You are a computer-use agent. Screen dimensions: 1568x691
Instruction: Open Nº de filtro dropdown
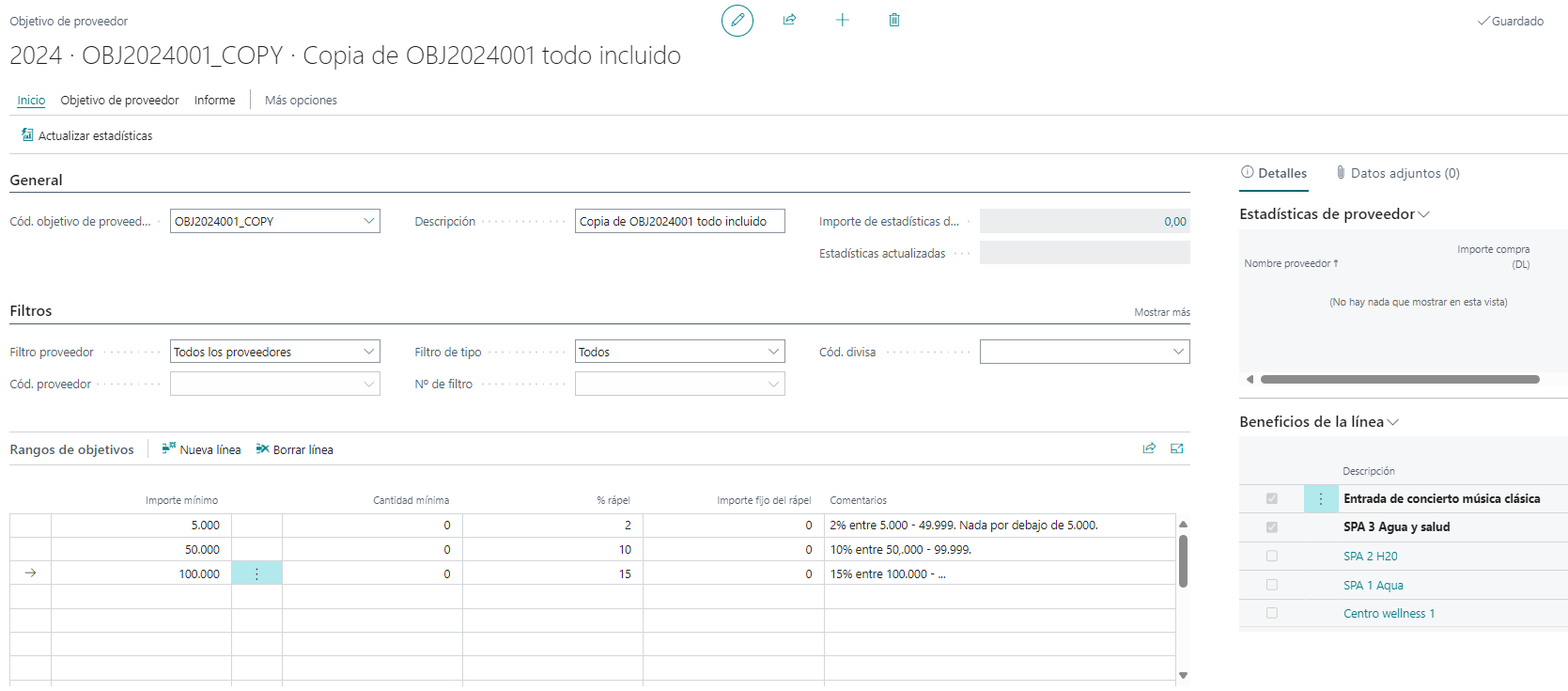point(774,384)
